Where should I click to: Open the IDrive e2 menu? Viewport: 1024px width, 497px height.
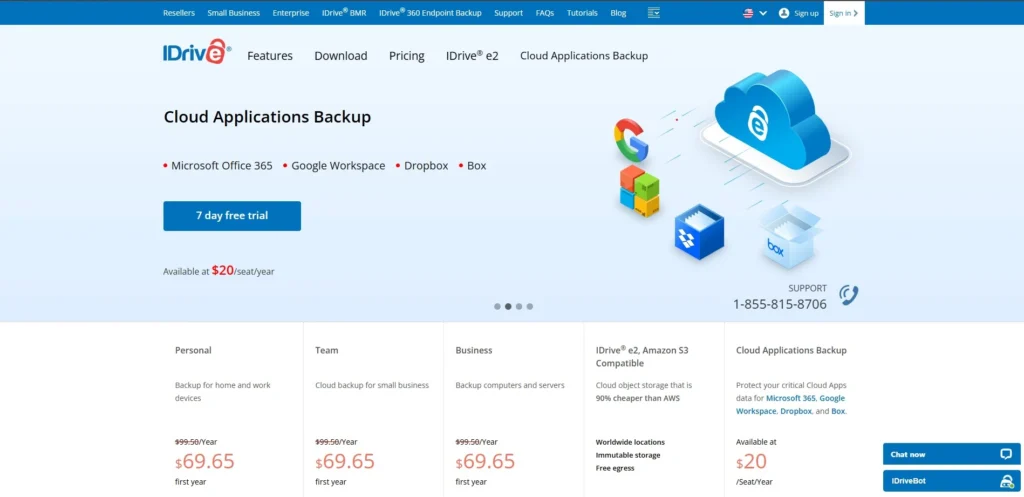472,56
